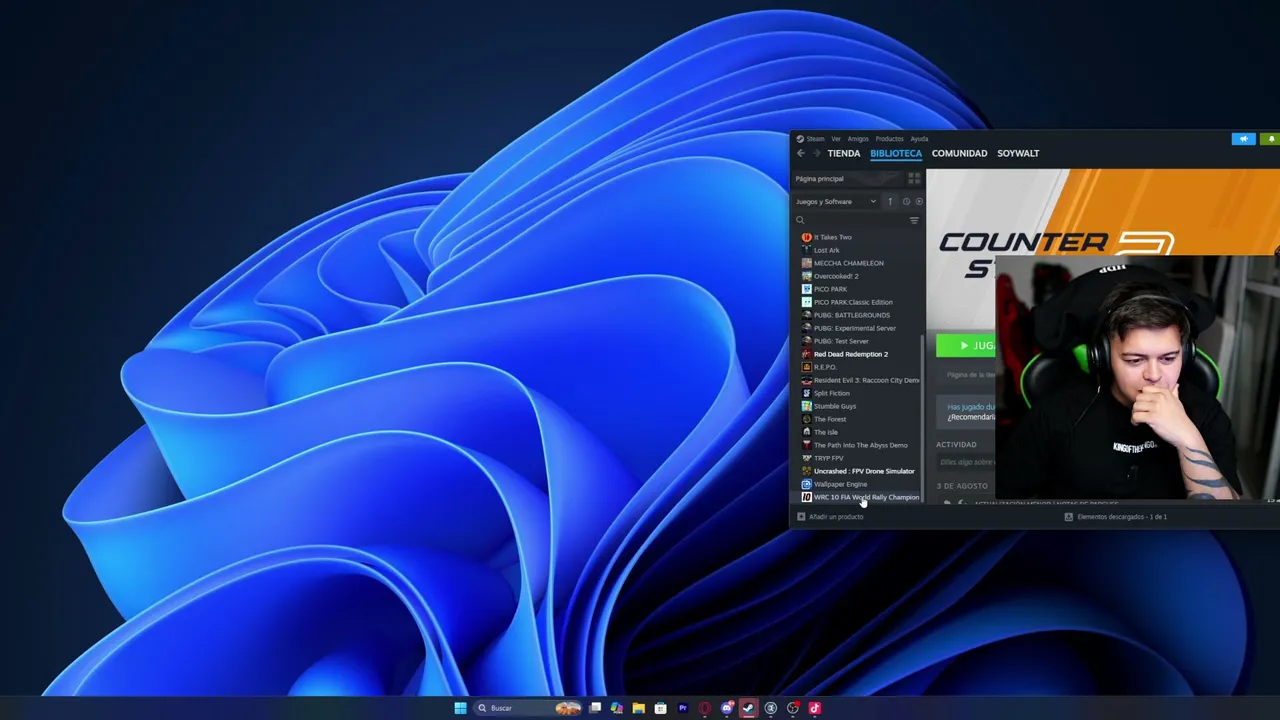Select Lost Ark in the game list
Viewport: 1280px width, 720px height.
827,250
